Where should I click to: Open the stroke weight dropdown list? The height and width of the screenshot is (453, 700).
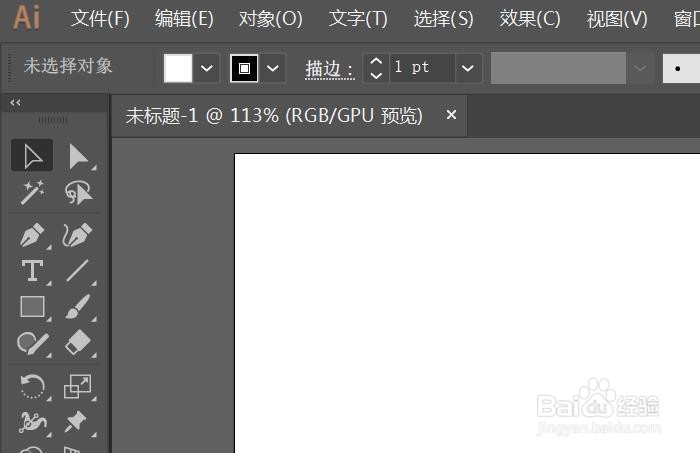coord(468,68)
